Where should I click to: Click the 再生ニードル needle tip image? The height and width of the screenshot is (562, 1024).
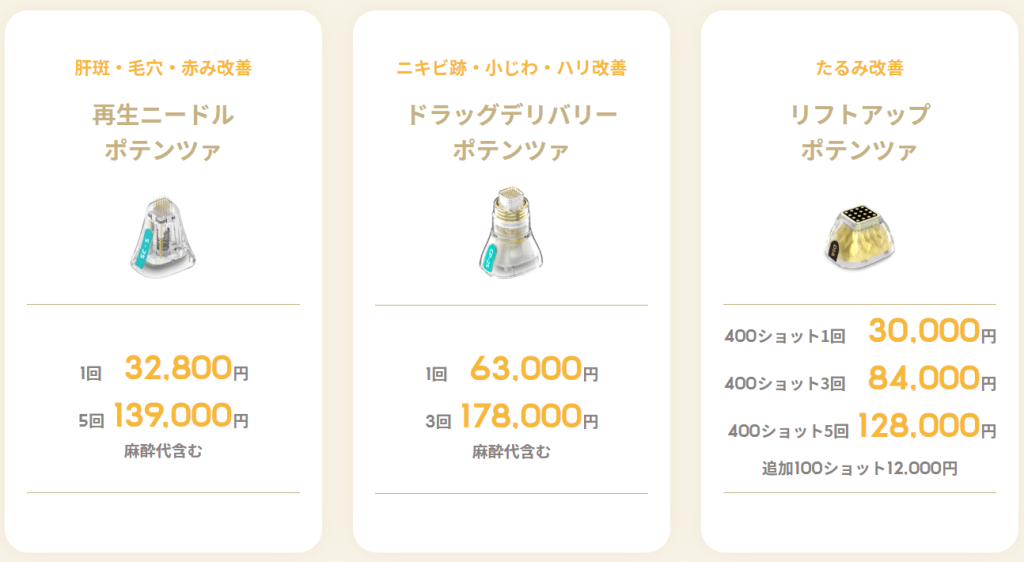[x=163, y=236]
